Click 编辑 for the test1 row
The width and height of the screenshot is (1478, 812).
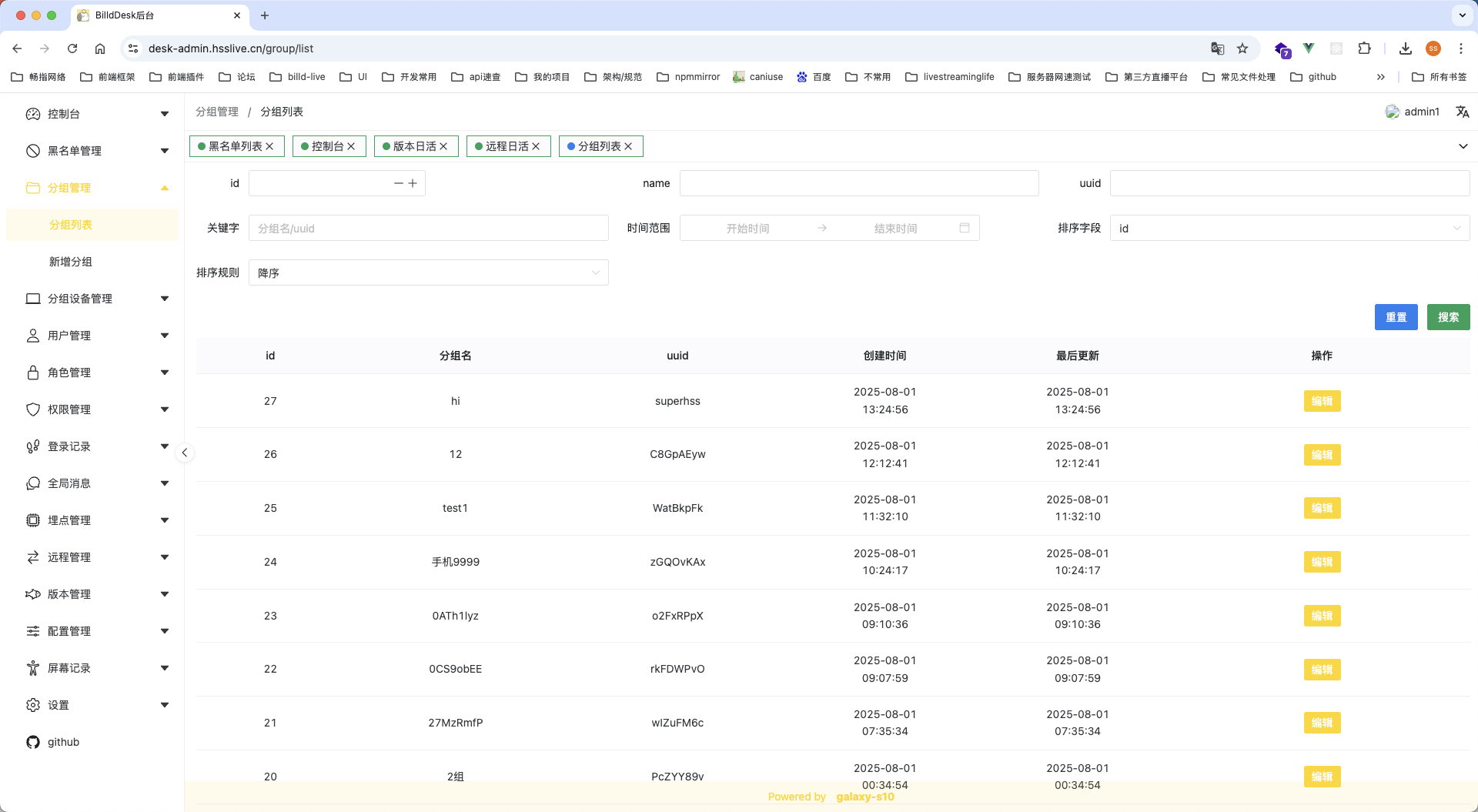click(1322, 508)
